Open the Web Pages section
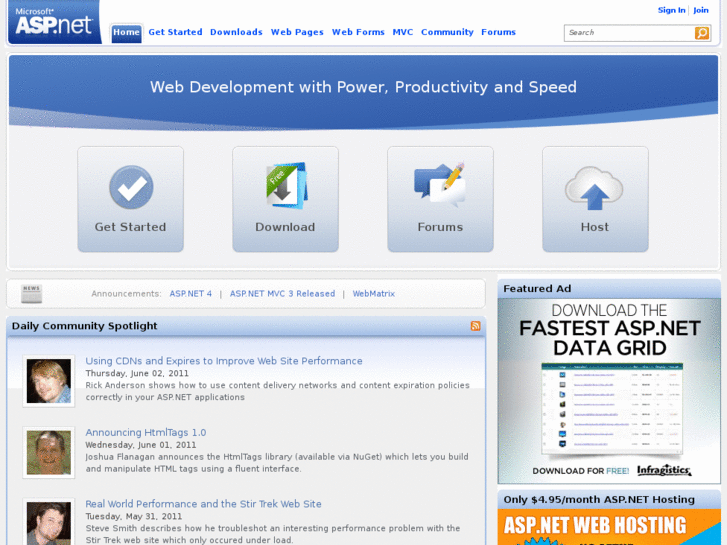Screen dimensions: 727x545 point(297,32)
